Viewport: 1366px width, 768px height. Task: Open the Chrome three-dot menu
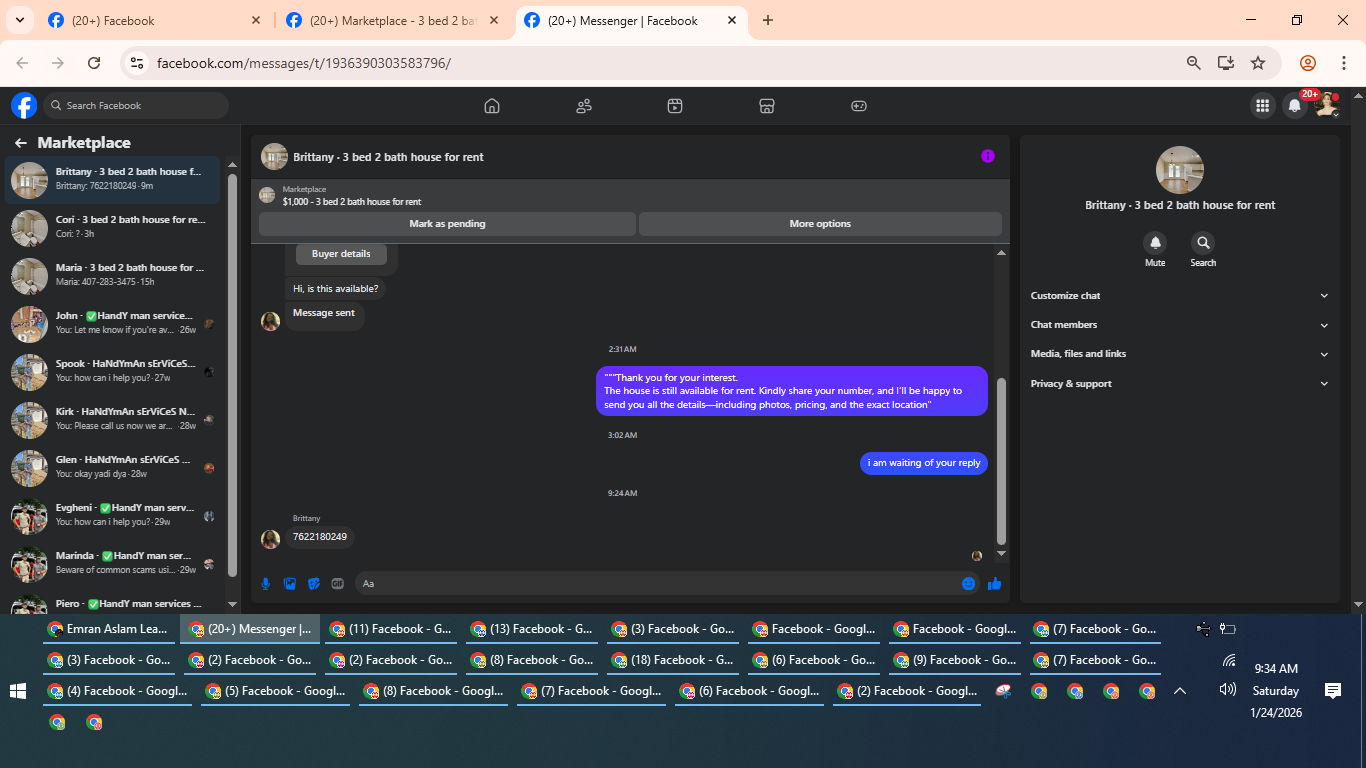pos(1343,63)
